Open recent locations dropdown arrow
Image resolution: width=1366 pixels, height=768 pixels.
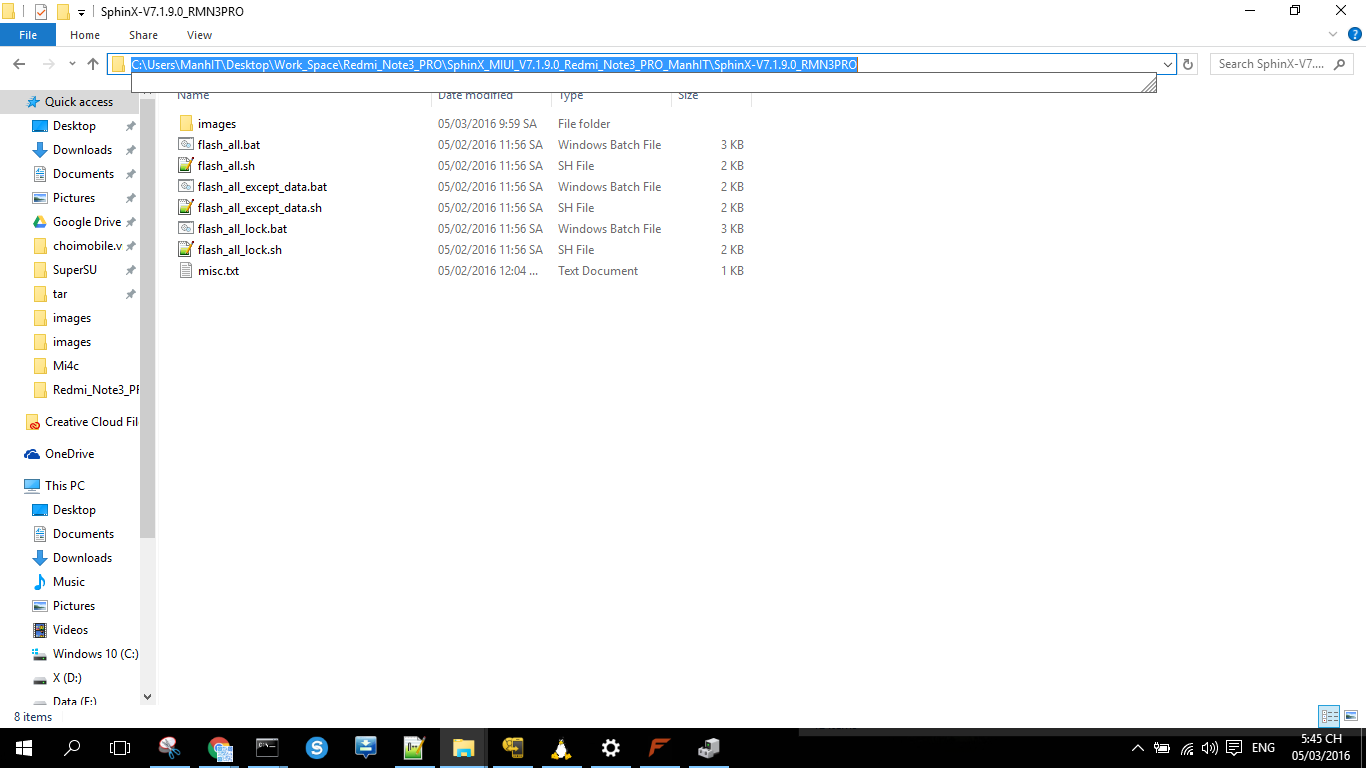[72, 64]
